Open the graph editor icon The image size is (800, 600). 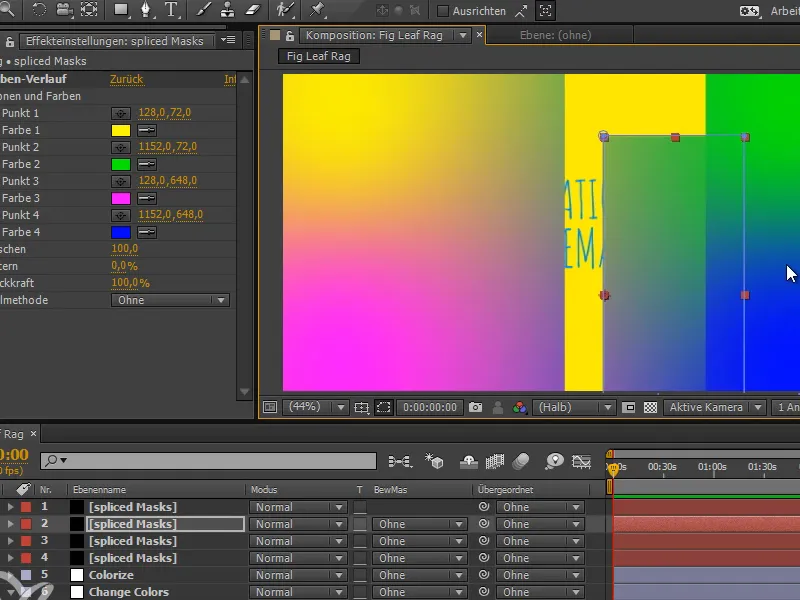[581, 462]
